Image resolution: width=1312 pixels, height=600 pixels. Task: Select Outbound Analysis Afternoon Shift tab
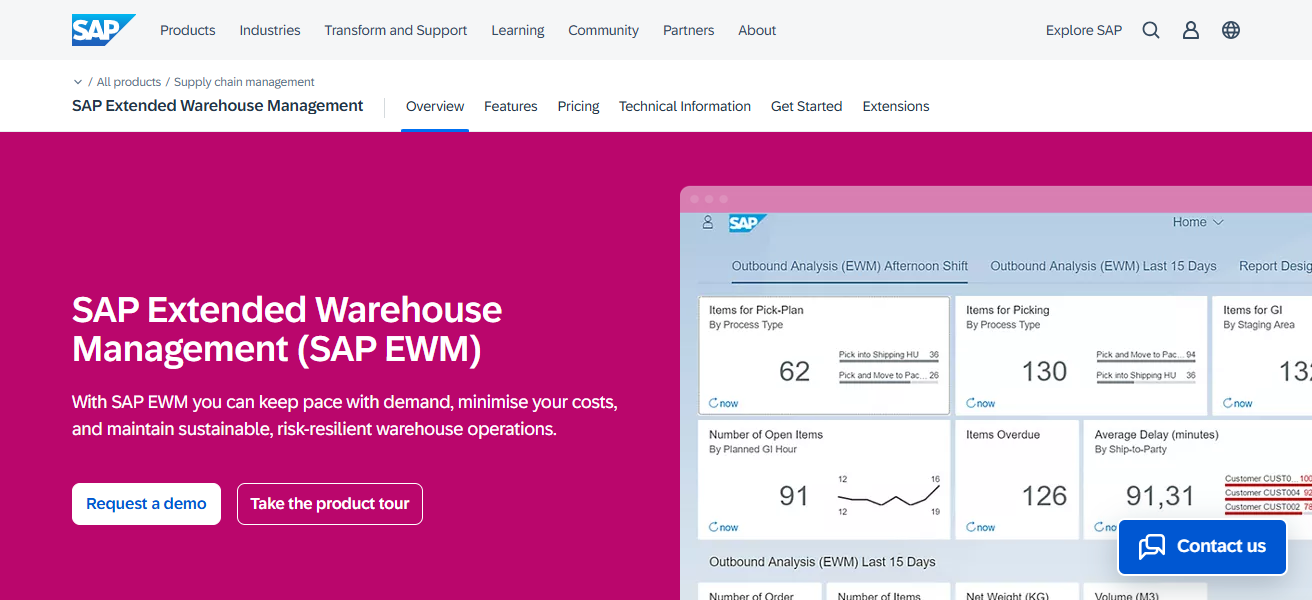(x=850, y=266)
